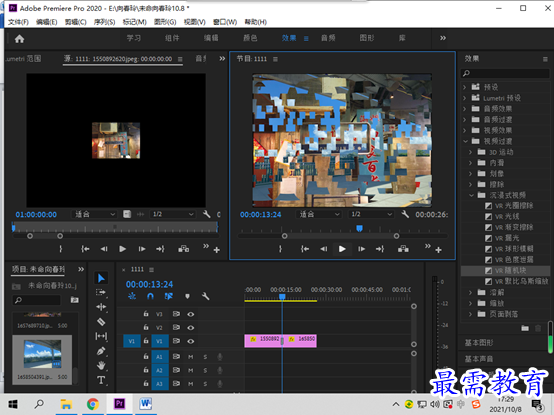Click the Home icon in workspace bar
This screenshot has height=415, width=554.
click(19, 38)
